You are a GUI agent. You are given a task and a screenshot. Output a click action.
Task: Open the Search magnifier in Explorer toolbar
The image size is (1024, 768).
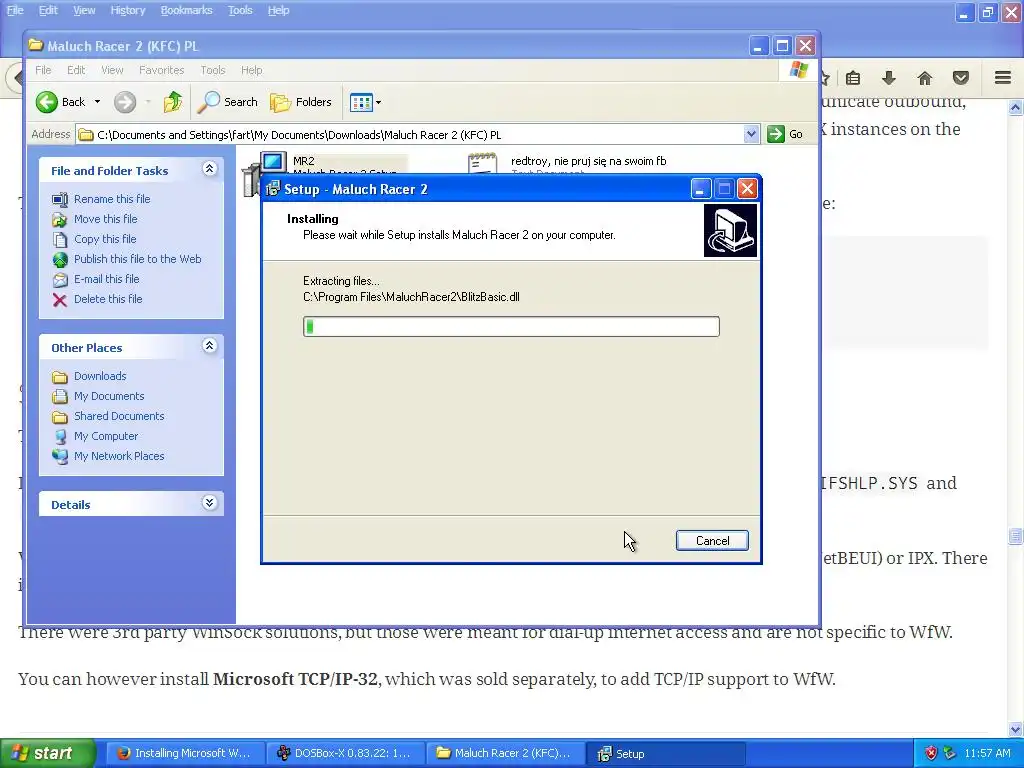pos(208,102)
